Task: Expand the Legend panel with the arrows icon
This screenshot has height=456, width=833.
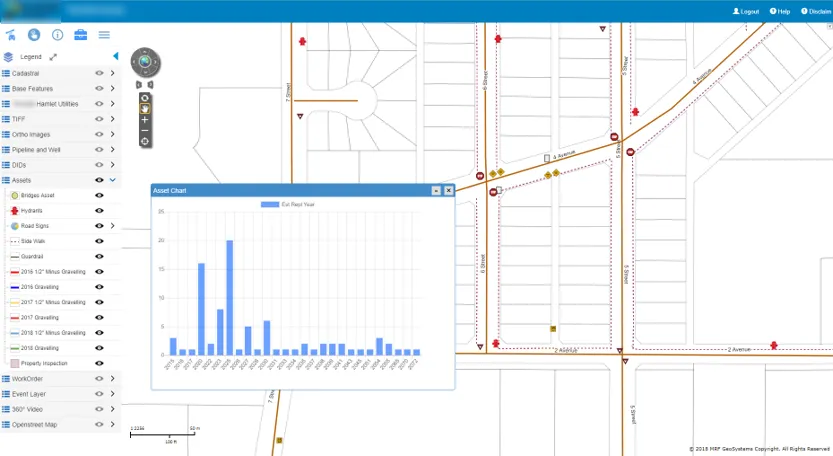Action: click(53, 57)
